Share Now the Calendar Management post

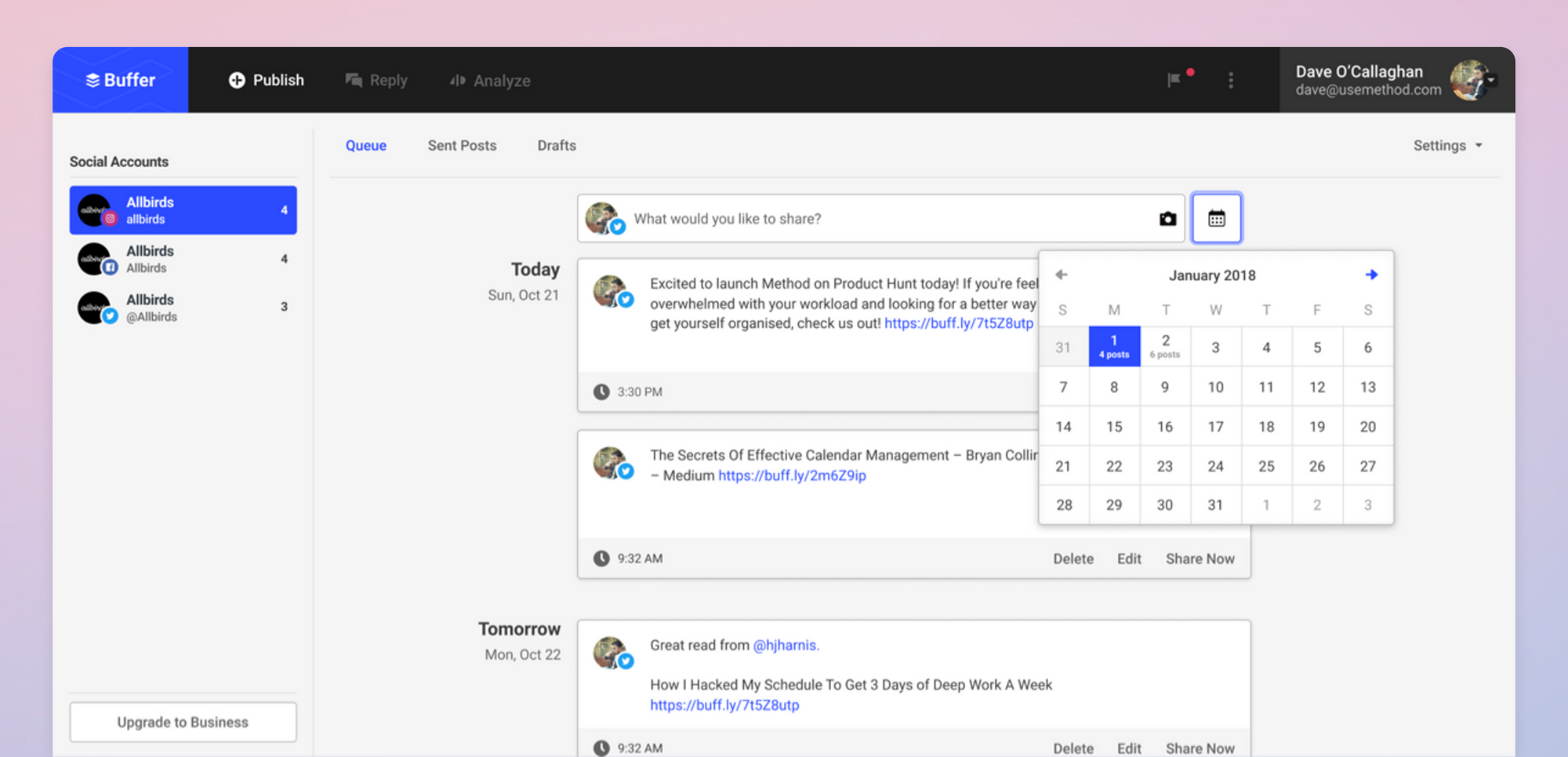coord(1200,559)
